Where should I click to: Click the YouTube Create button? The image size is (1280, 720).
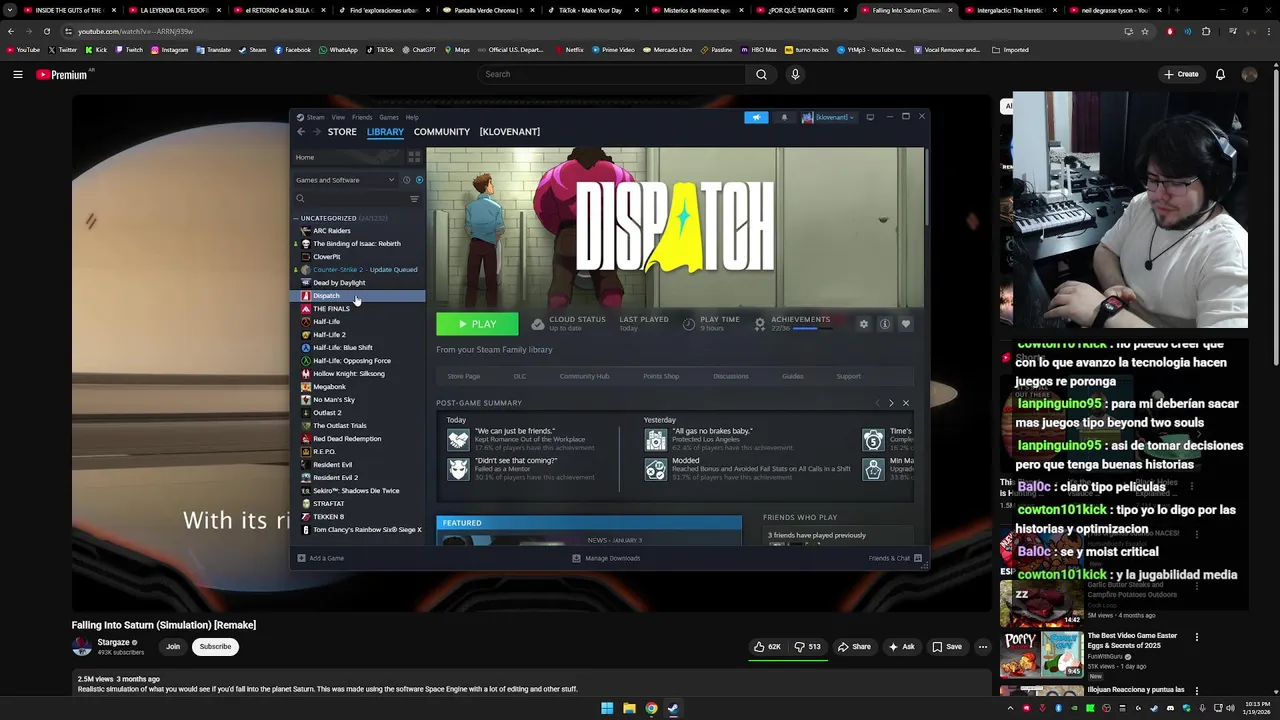point(1181,74)
